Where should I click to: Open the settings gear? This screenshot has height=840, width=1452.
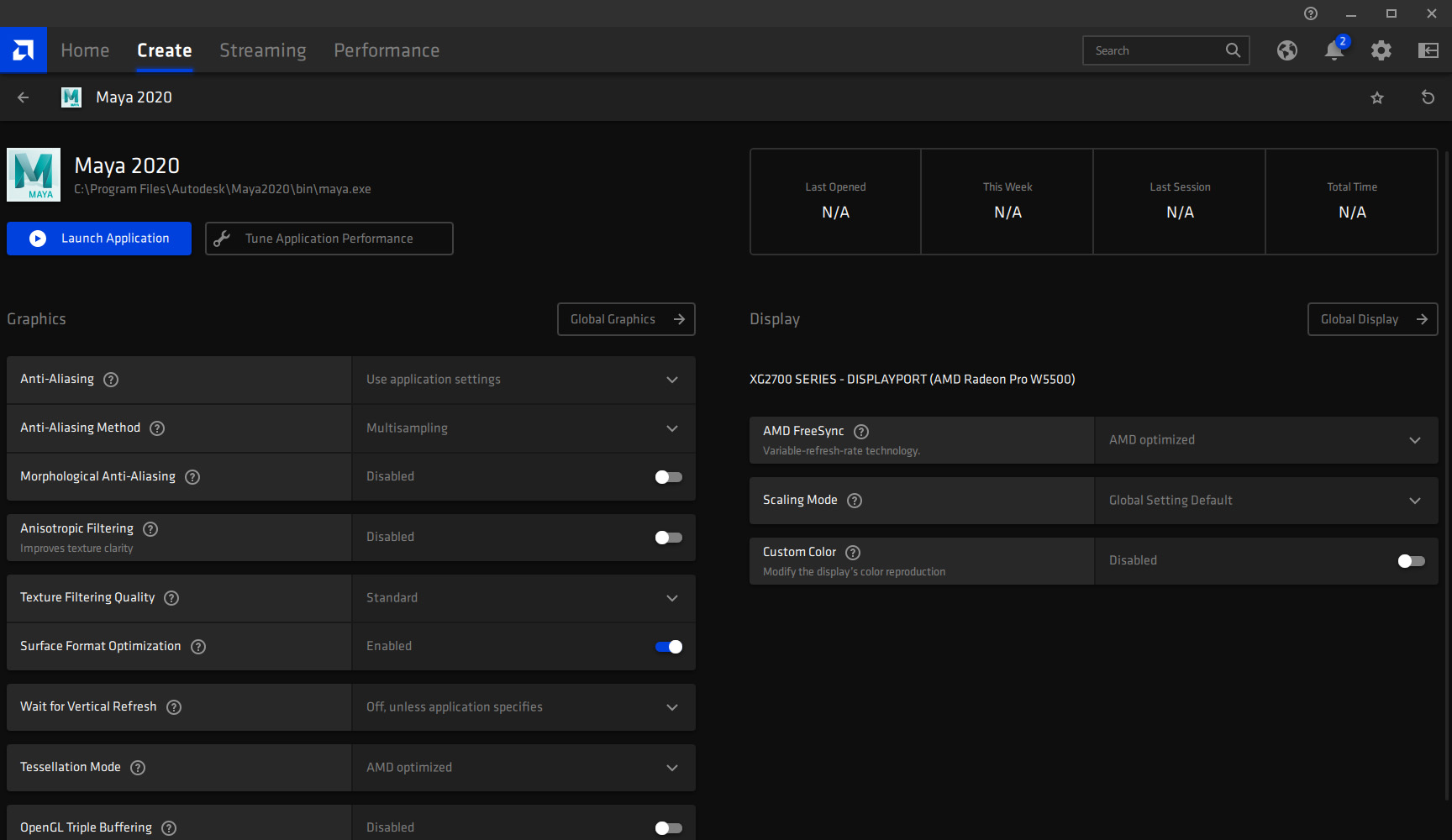click(x=1381, y=50)
